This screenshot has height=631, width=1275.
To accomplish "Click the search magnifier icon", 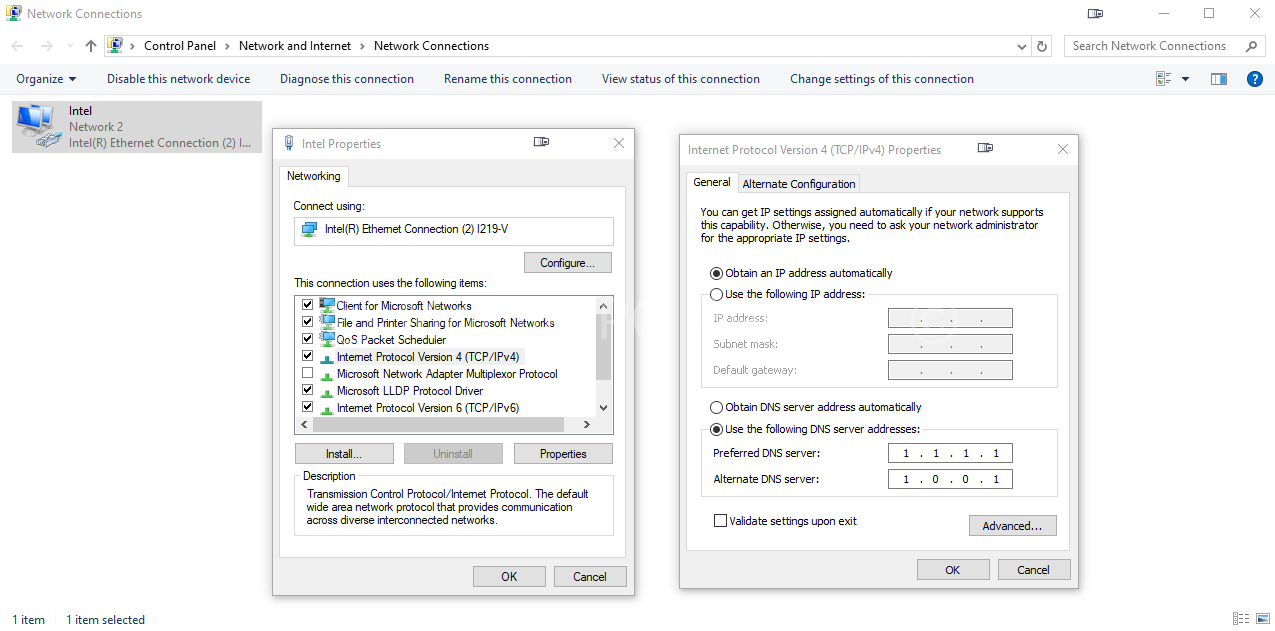I will pyautogui.click(x=1251, y=46).
